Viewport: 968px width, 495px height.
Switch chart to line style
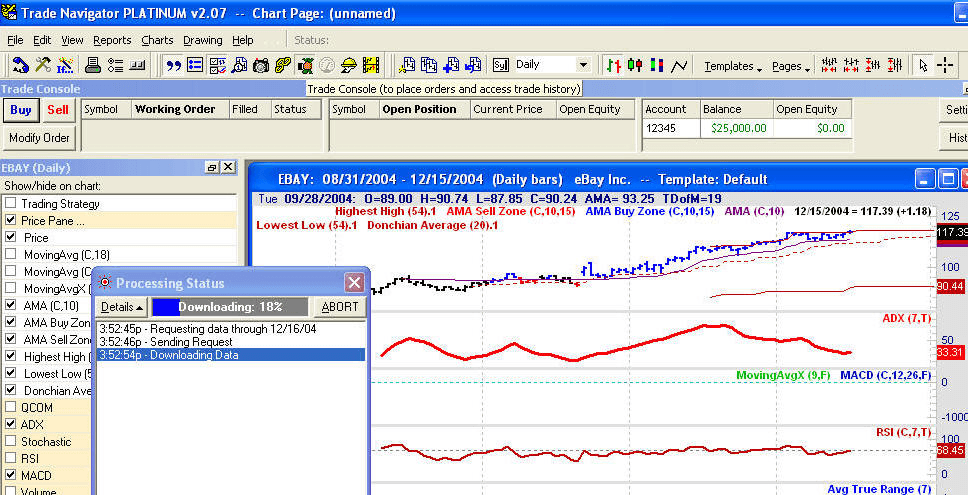pyautogui.click(x=680, y=65)
